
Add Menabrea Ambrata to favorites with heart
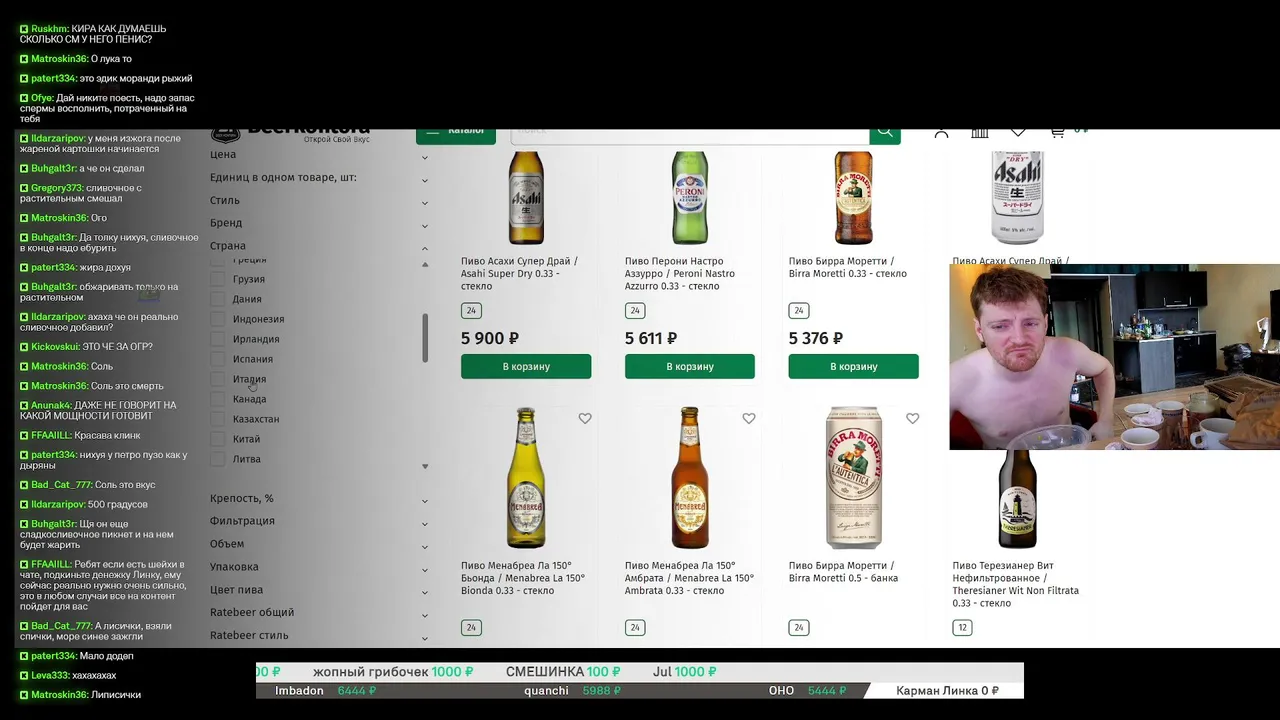click(x=749, y=419)
